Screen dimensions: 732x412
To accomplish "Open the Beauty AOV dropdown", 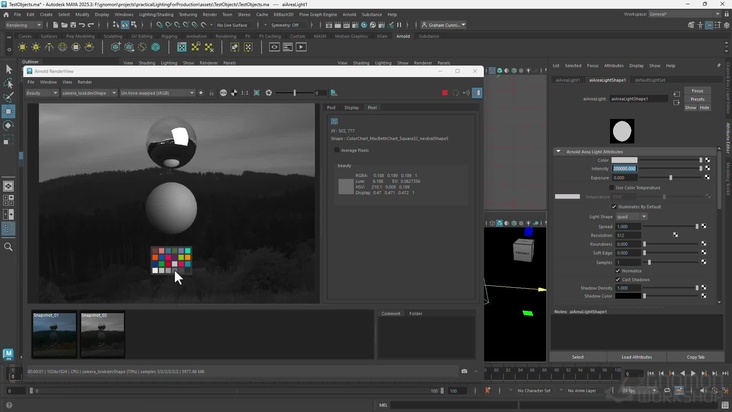I will 41,93.
